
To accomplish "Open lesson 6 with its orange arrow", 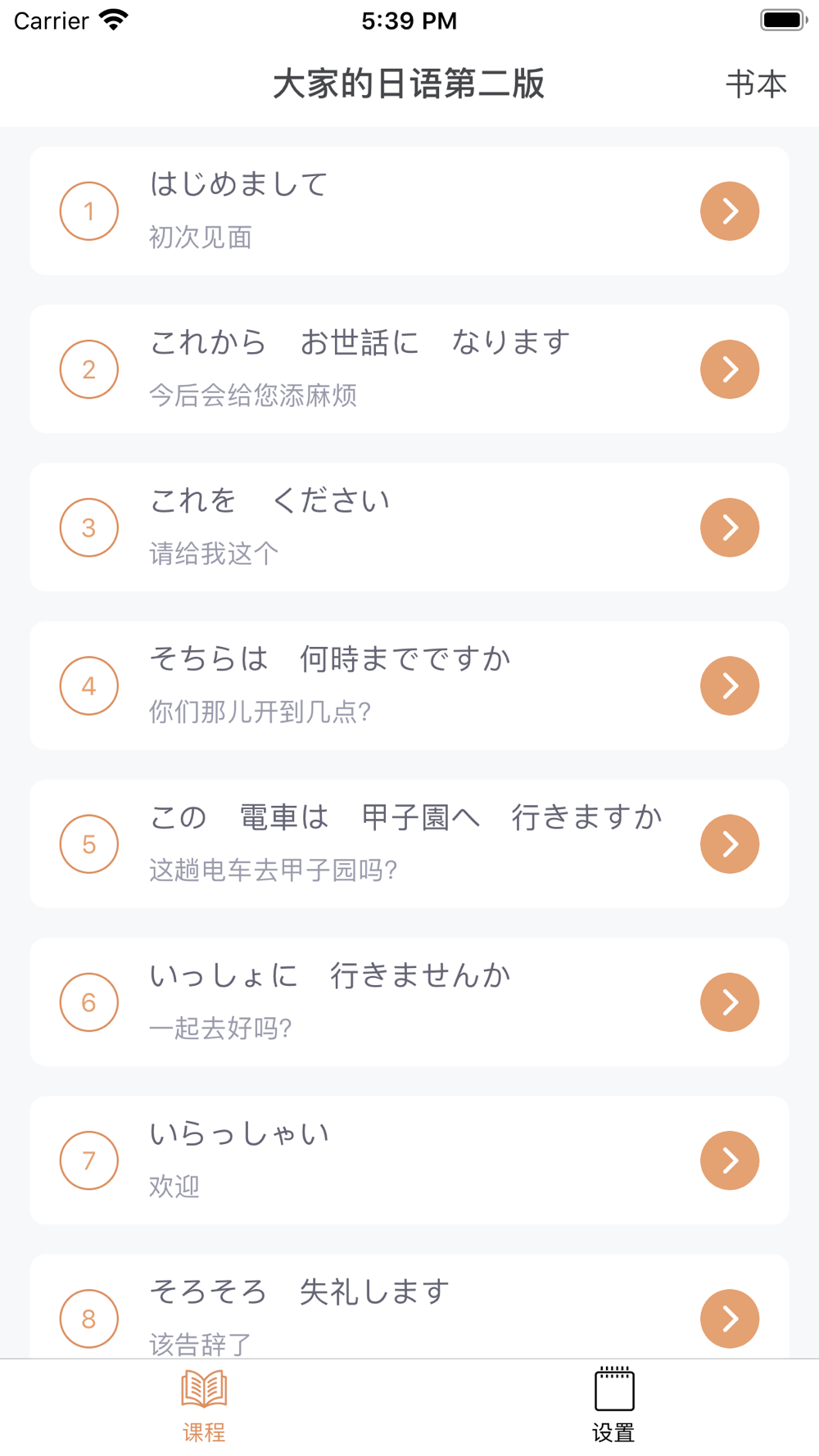I will point(730,1002).
